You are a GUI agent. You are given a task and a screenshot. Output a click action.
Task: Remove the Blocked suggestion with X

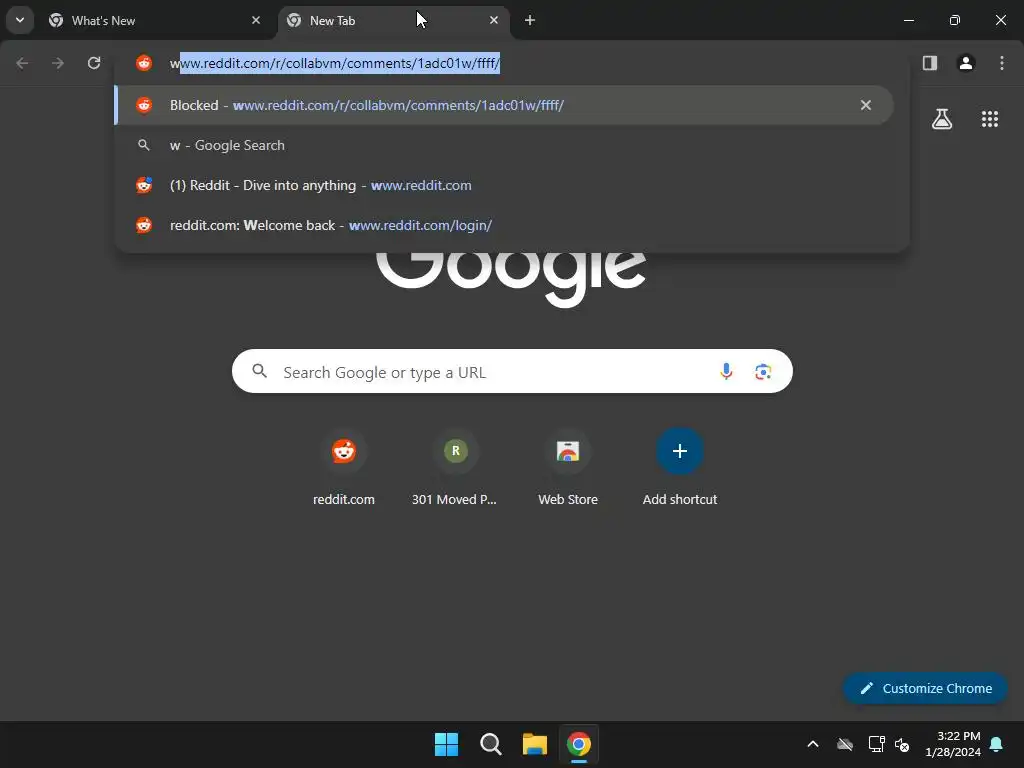pyautogui.click(x=866, y=105)
